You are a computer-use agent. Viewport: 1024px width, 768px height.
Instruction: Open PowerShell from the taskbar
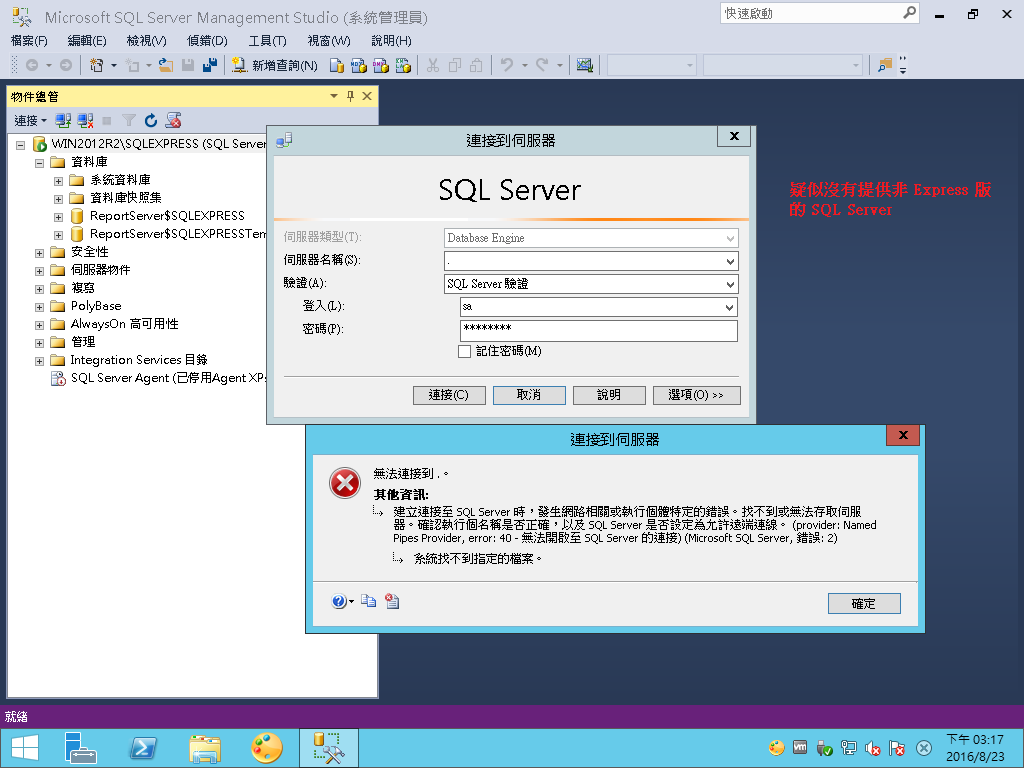pos(143,748)
